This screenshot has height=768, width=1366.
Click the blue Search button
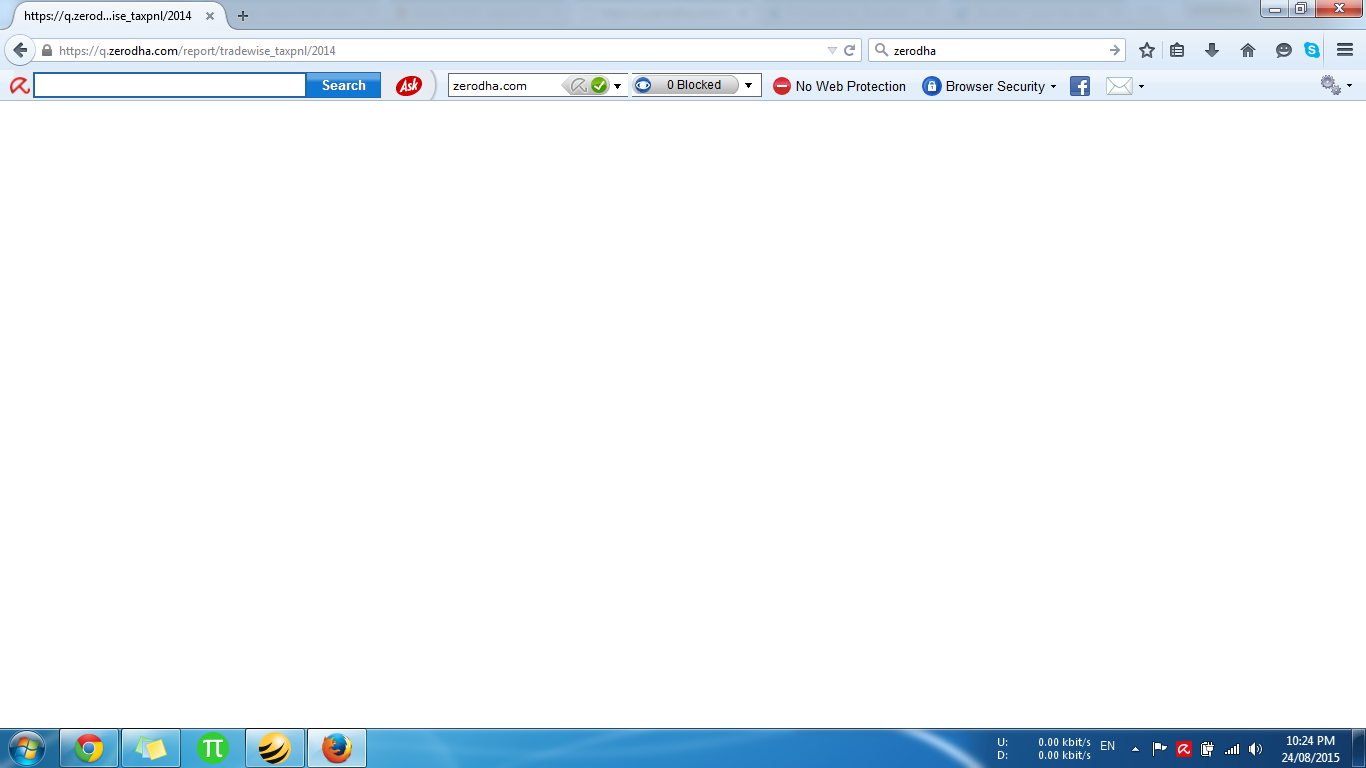click(344, 86)
